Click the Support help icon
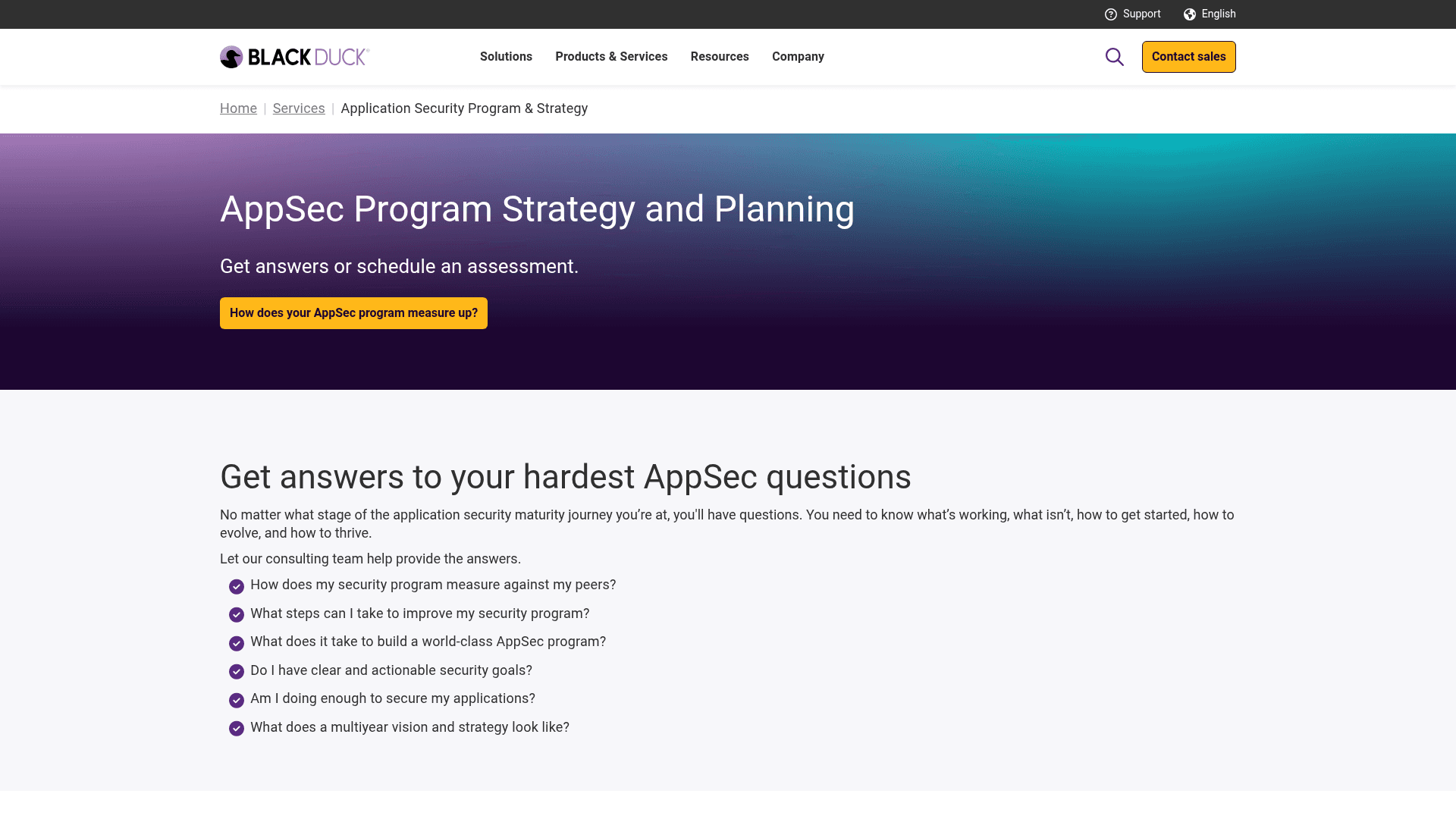Viewport: 1456px width, 819px height. [1111, 14]
